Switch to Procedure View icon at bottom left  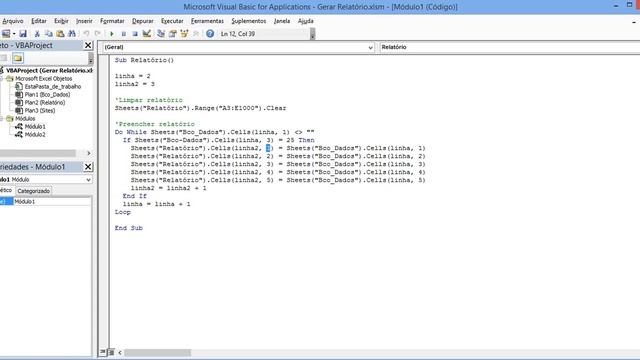point(102,352)
